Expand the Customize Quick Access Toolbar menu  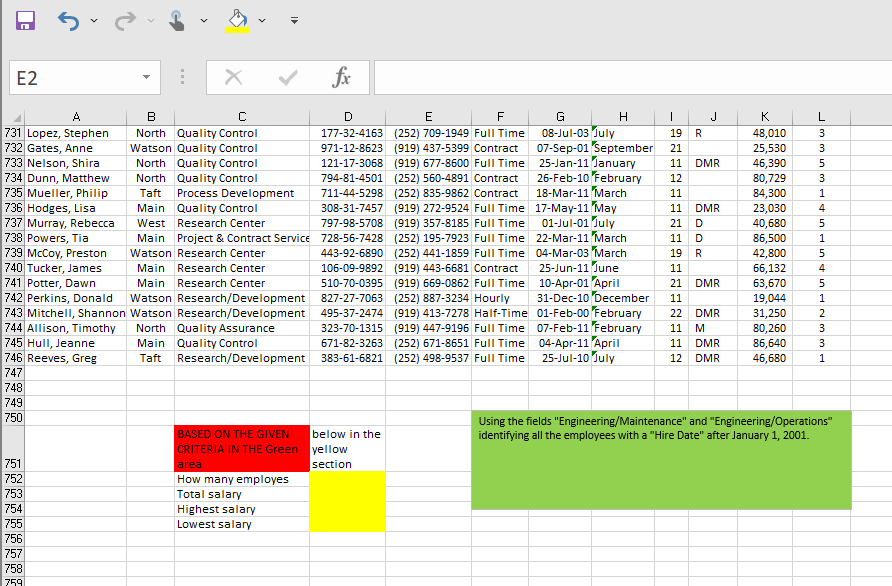click(294, 20)
